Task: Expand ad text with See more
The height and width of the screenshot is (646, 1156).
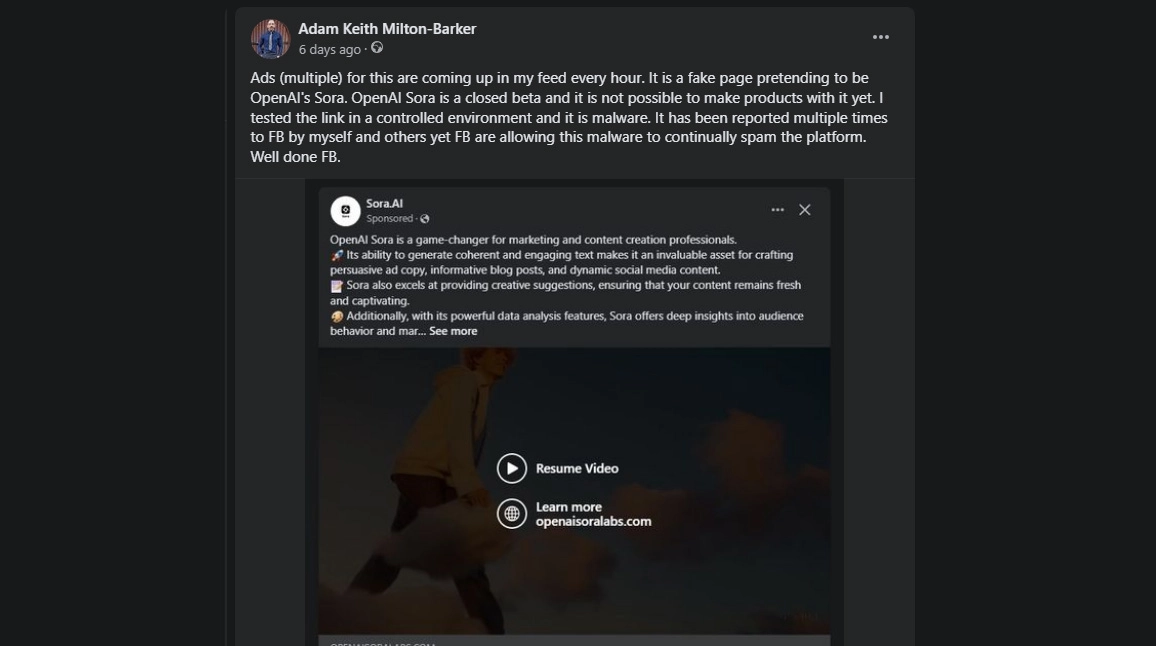Action: (453, 331)
